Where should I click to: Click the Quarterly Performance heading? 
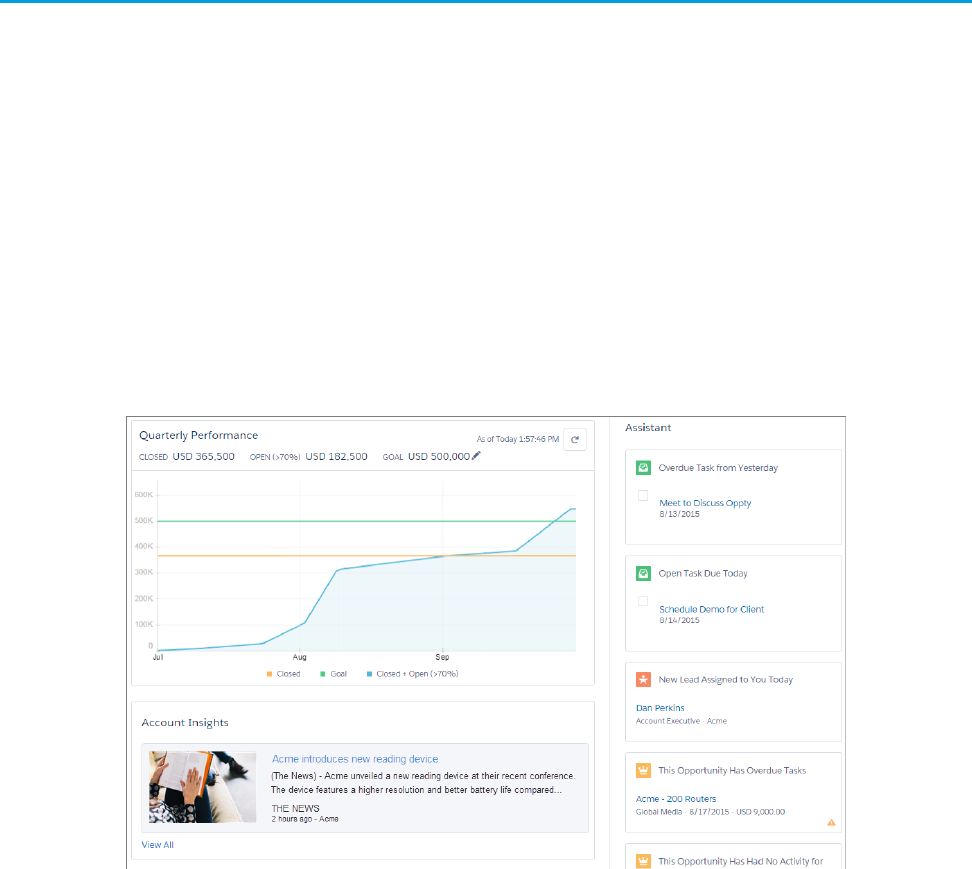click(x=198, y=435)
